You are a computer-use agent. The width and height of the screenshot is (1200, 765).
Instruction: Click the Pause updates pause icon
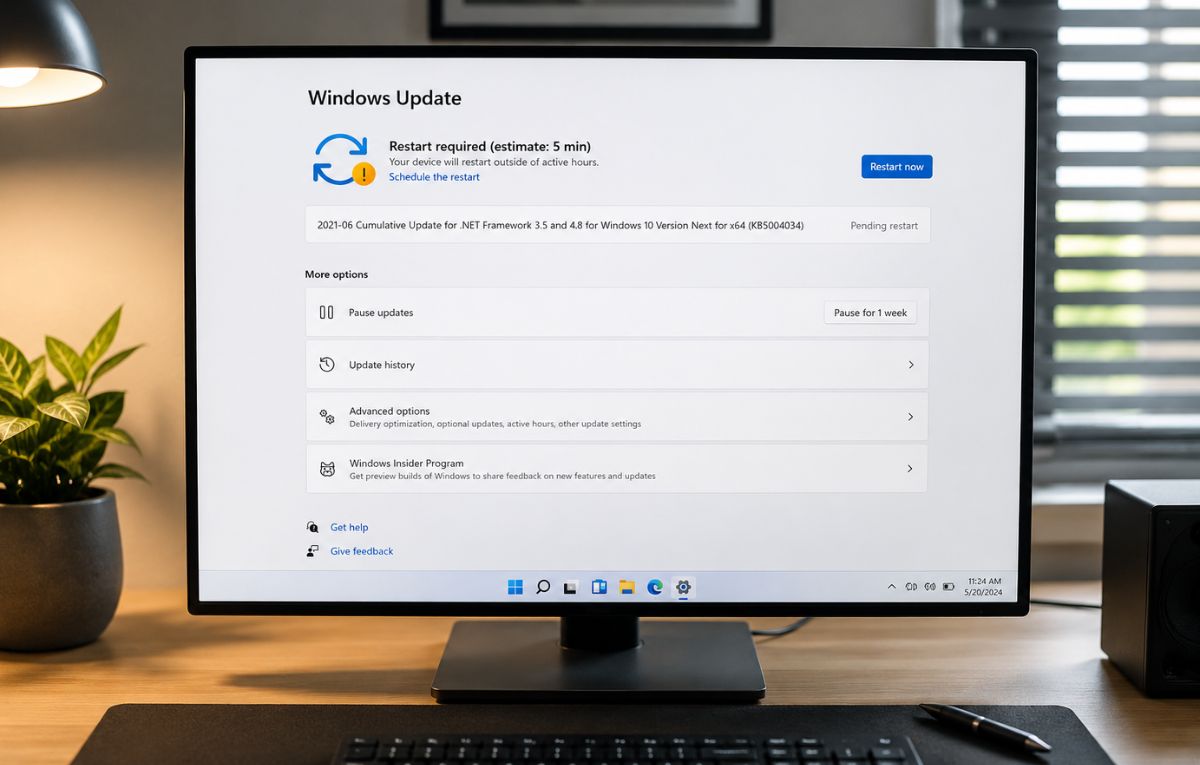[326, 312]
